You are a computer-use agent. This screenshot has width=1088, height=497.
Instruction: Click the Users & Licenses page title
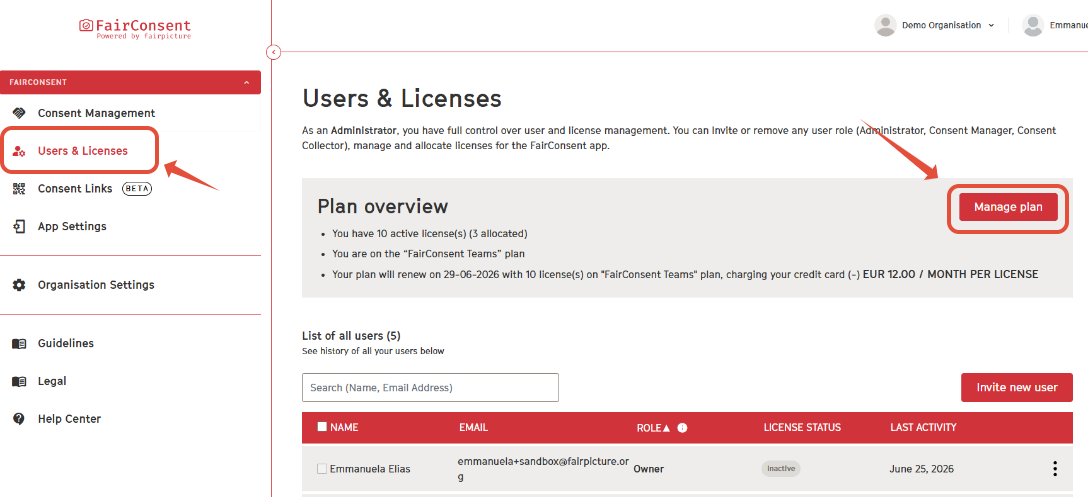click(402, 99)
